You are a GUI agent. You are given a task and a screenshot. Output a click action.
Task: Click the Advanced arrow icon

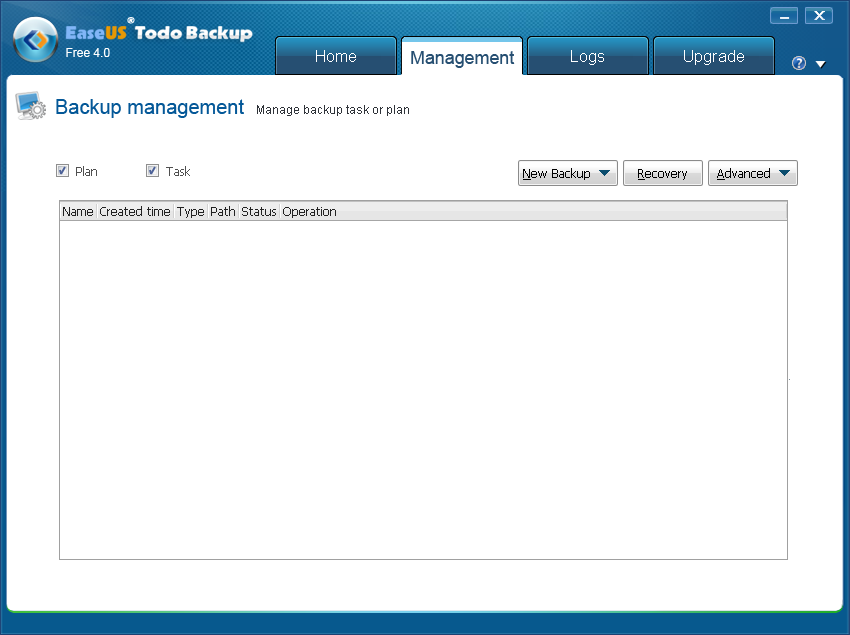[785, 173]
